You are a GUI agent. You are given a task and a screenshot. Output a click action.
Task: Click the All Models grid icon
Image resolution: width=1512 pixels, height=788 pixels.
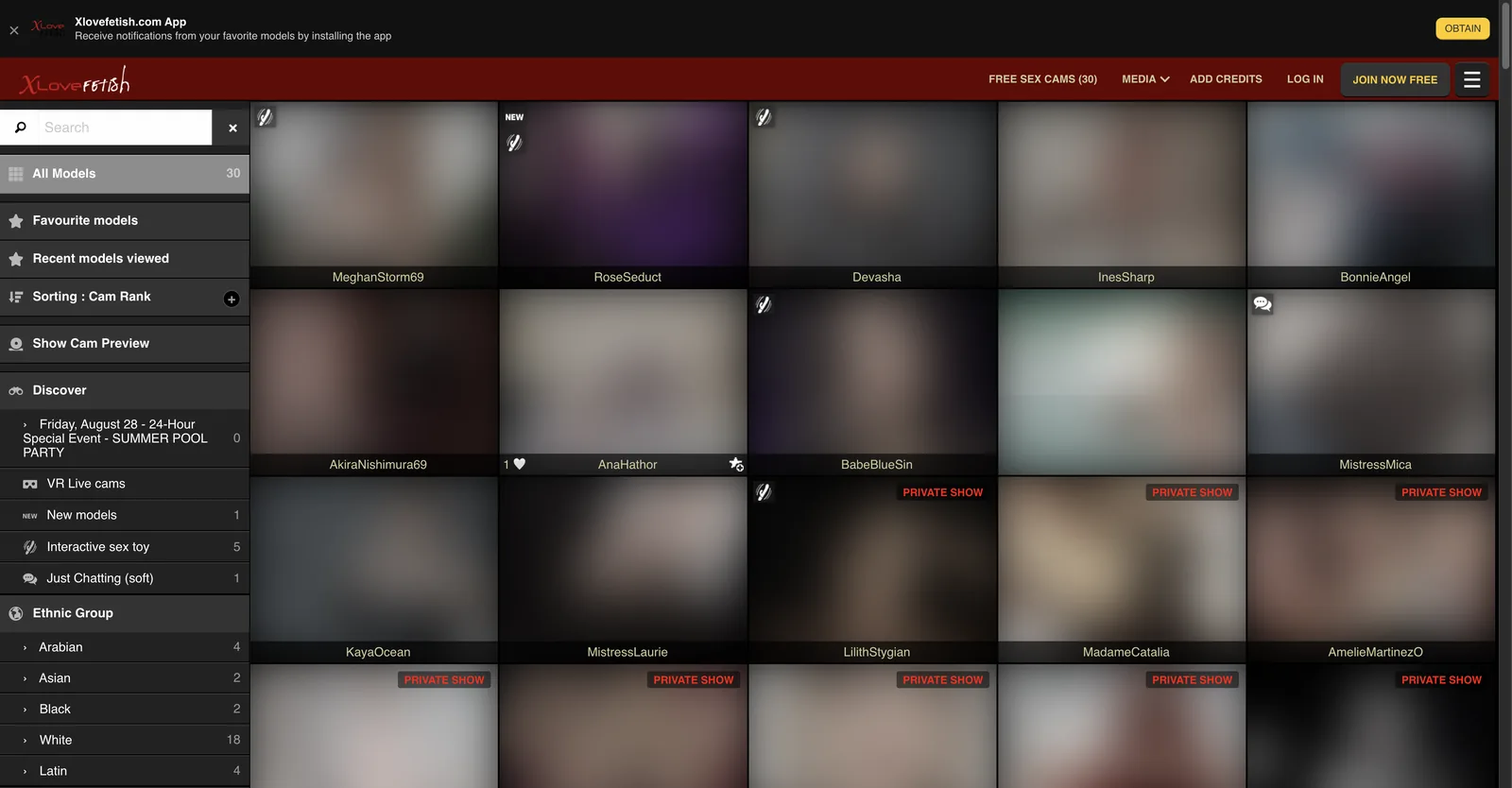[16, 174]
